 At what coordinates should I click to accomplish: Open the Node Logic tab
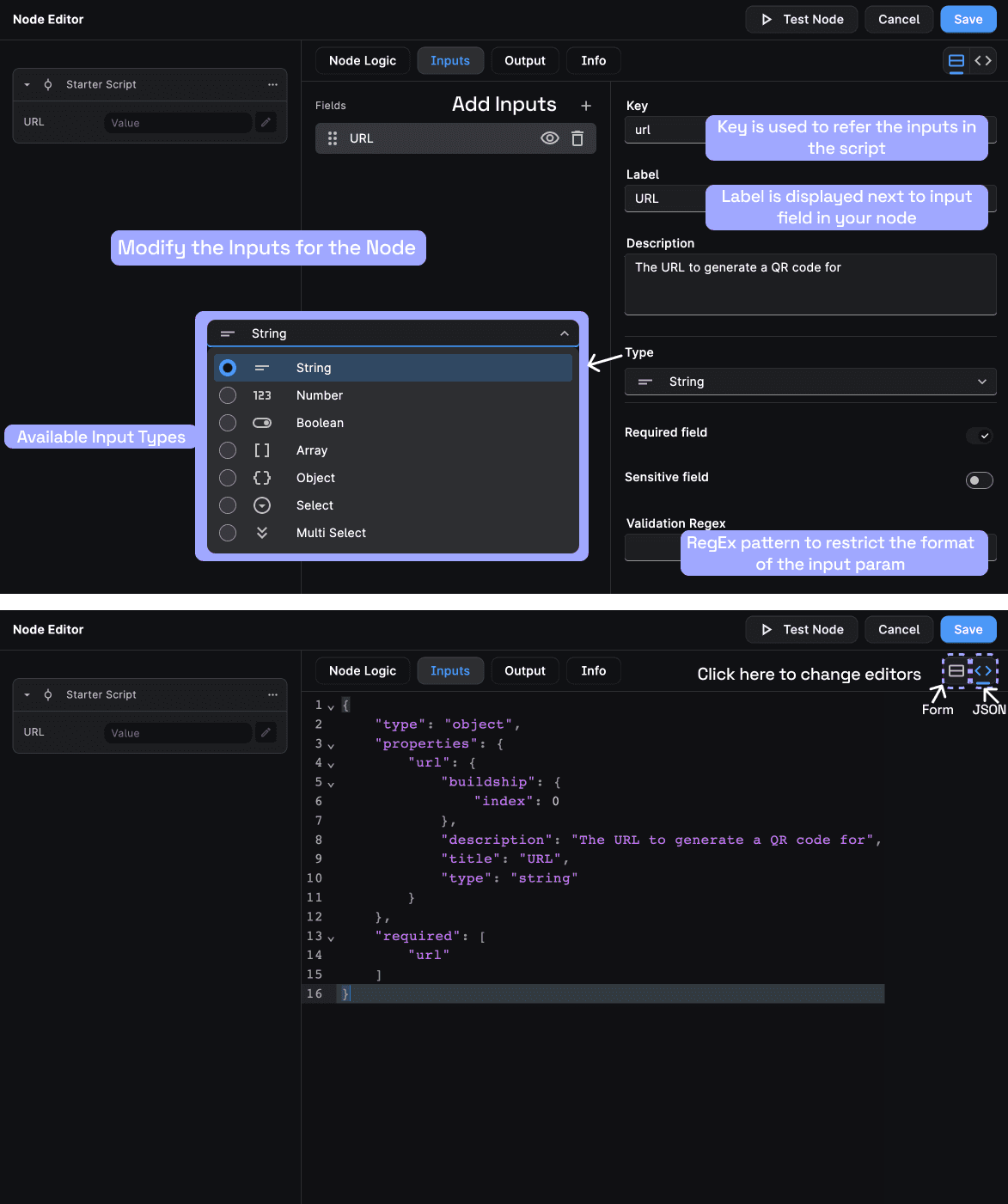[362, 60]
